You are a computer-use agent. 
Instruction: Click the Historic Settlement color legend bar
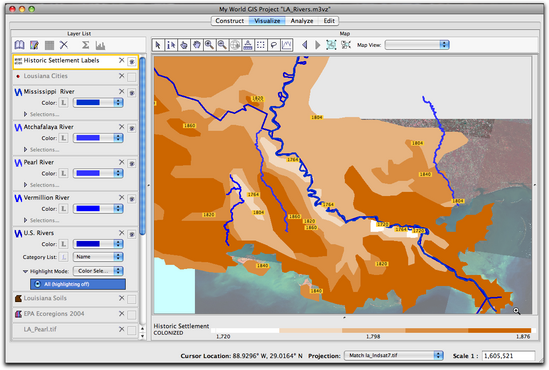[373, 330]
